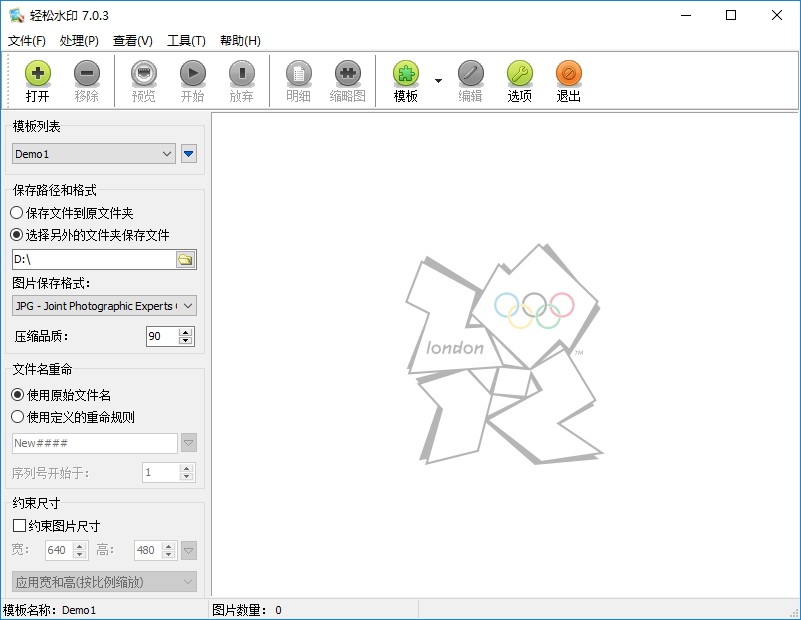The height and width of the screenshot is (620, 801).
Task: Click the Details (明细) view icon
Action: (298, 74)
